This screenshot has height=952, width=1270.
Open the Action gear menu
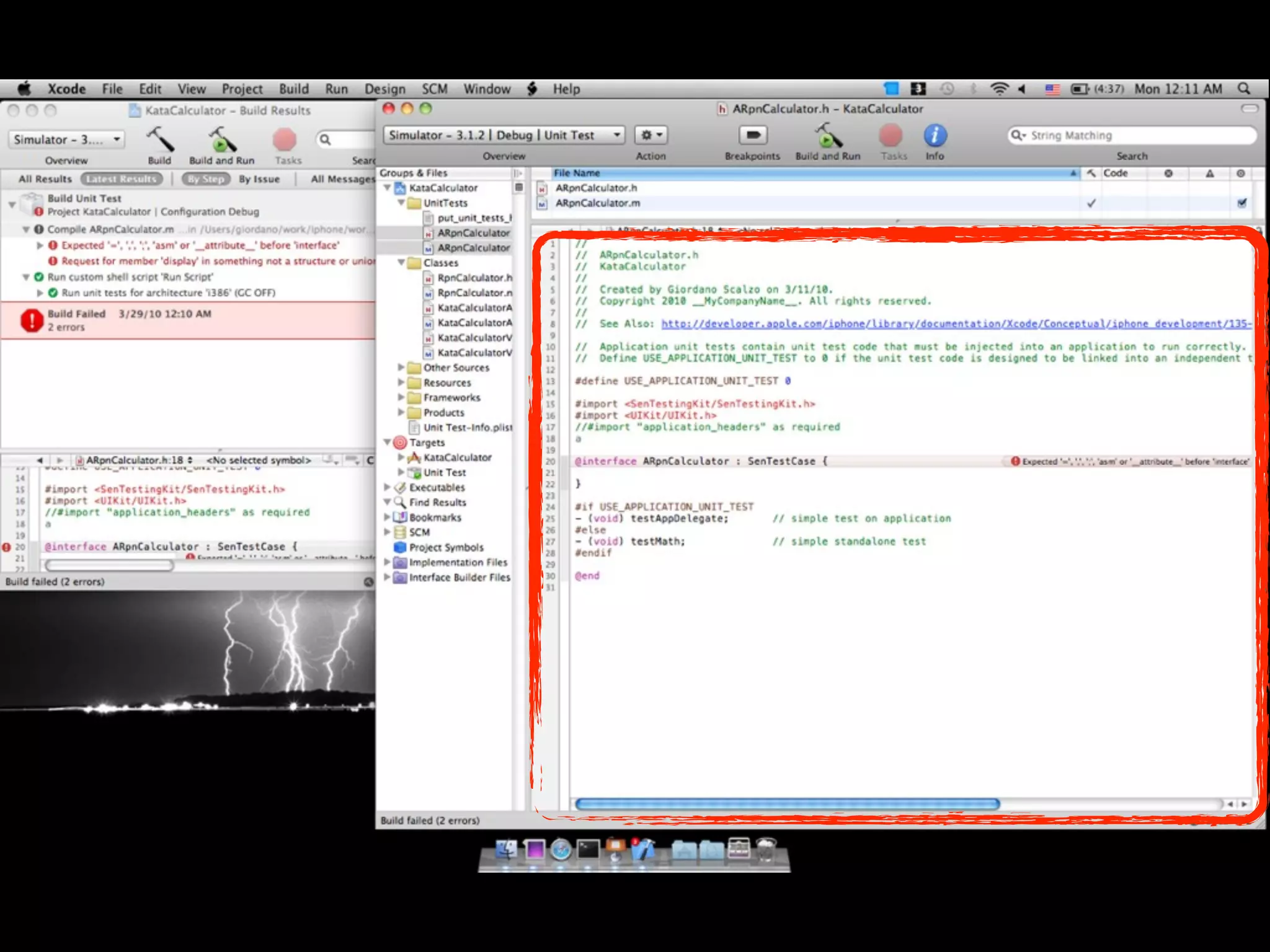click(651, 135)
